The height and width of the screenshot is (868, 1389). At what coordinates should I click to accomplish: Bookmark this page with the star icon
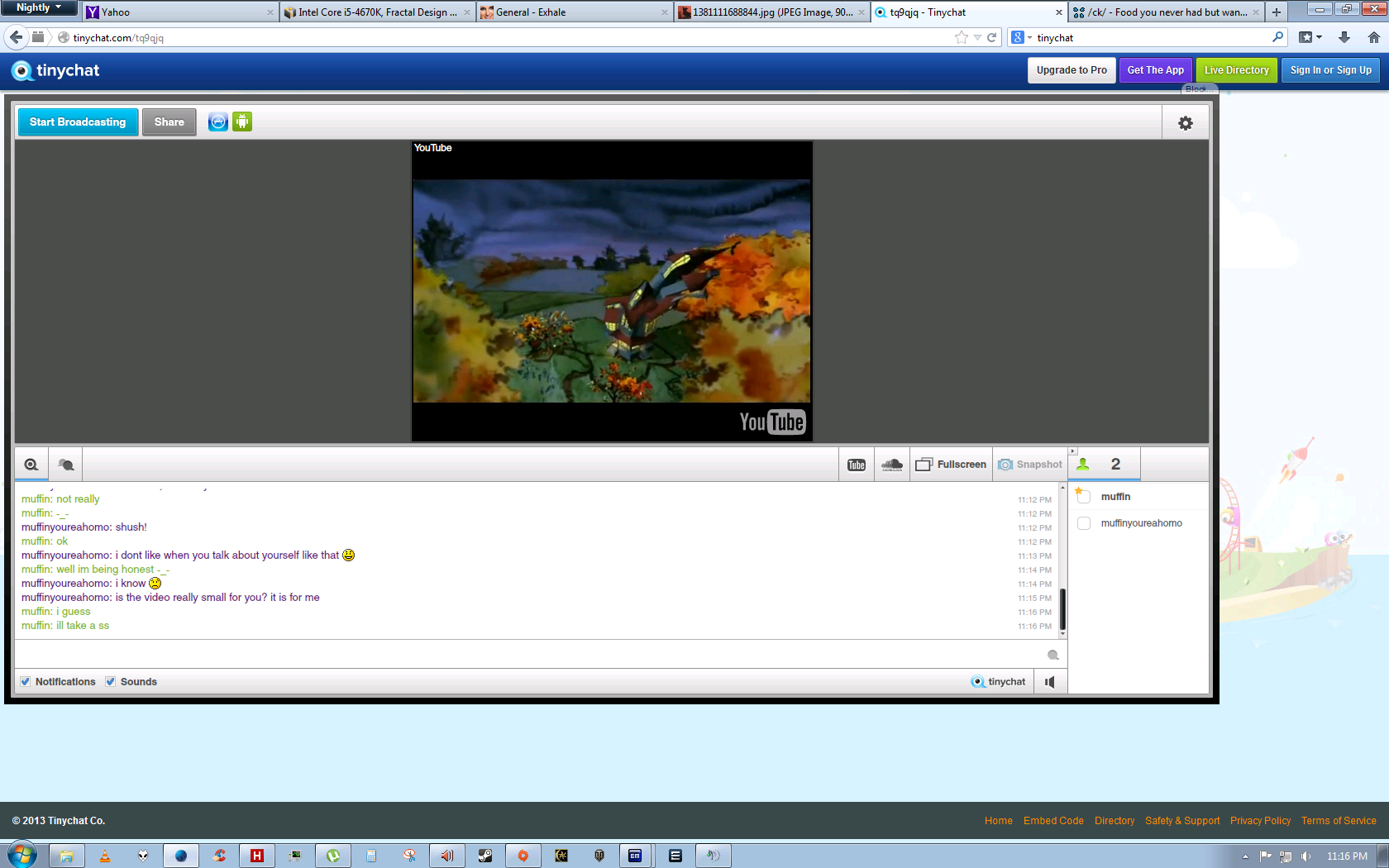coord(961,37)
